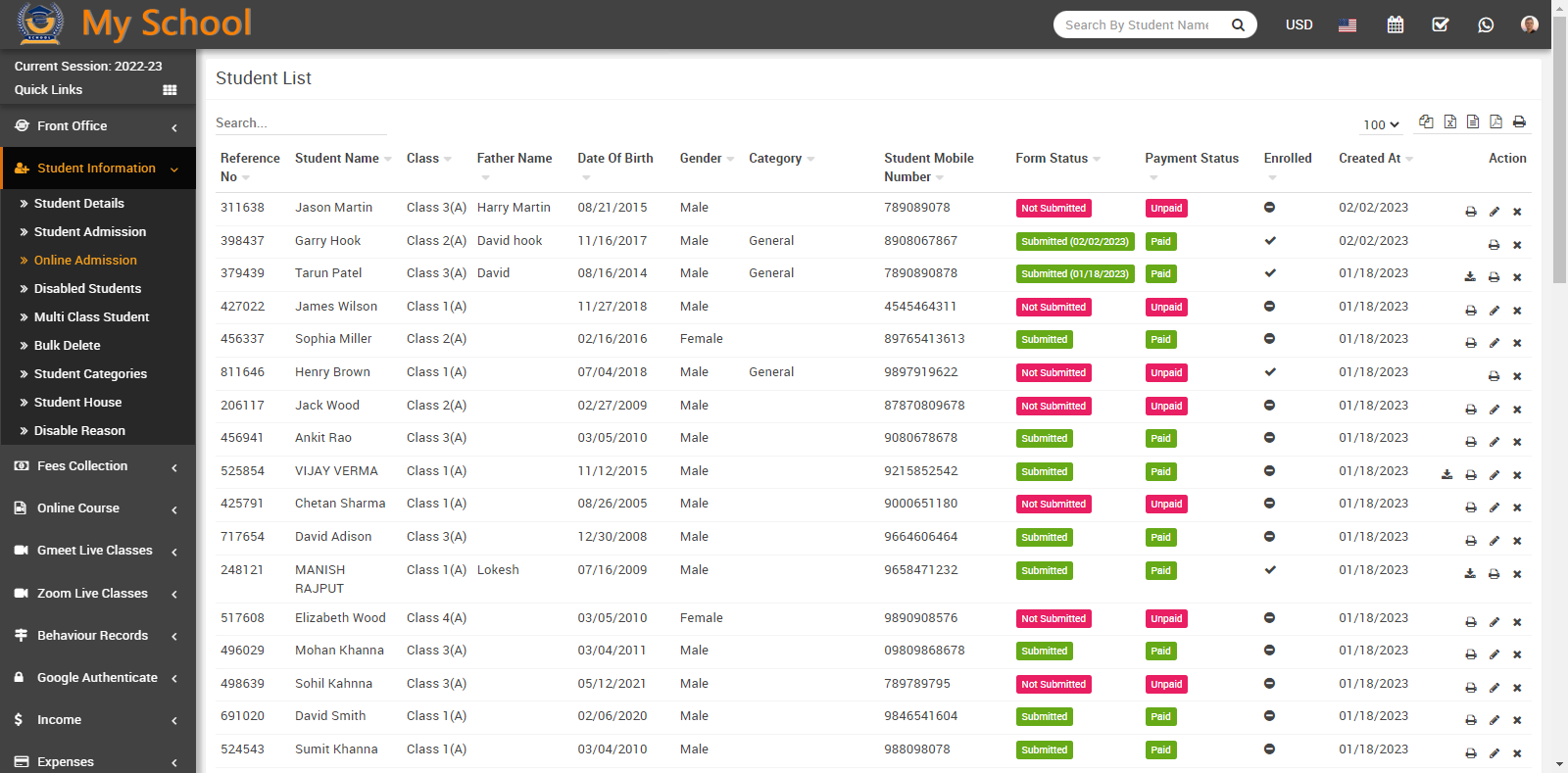Click the US flag language selector
Screen dimensions: 1568x773
1347,25
